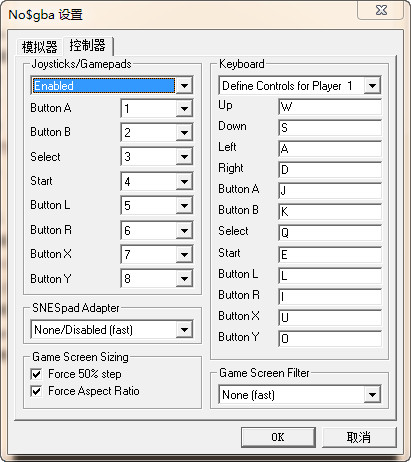
Task: Toggle the Force Aspect Ratio checkbox
Action: (x=36, y=391)
